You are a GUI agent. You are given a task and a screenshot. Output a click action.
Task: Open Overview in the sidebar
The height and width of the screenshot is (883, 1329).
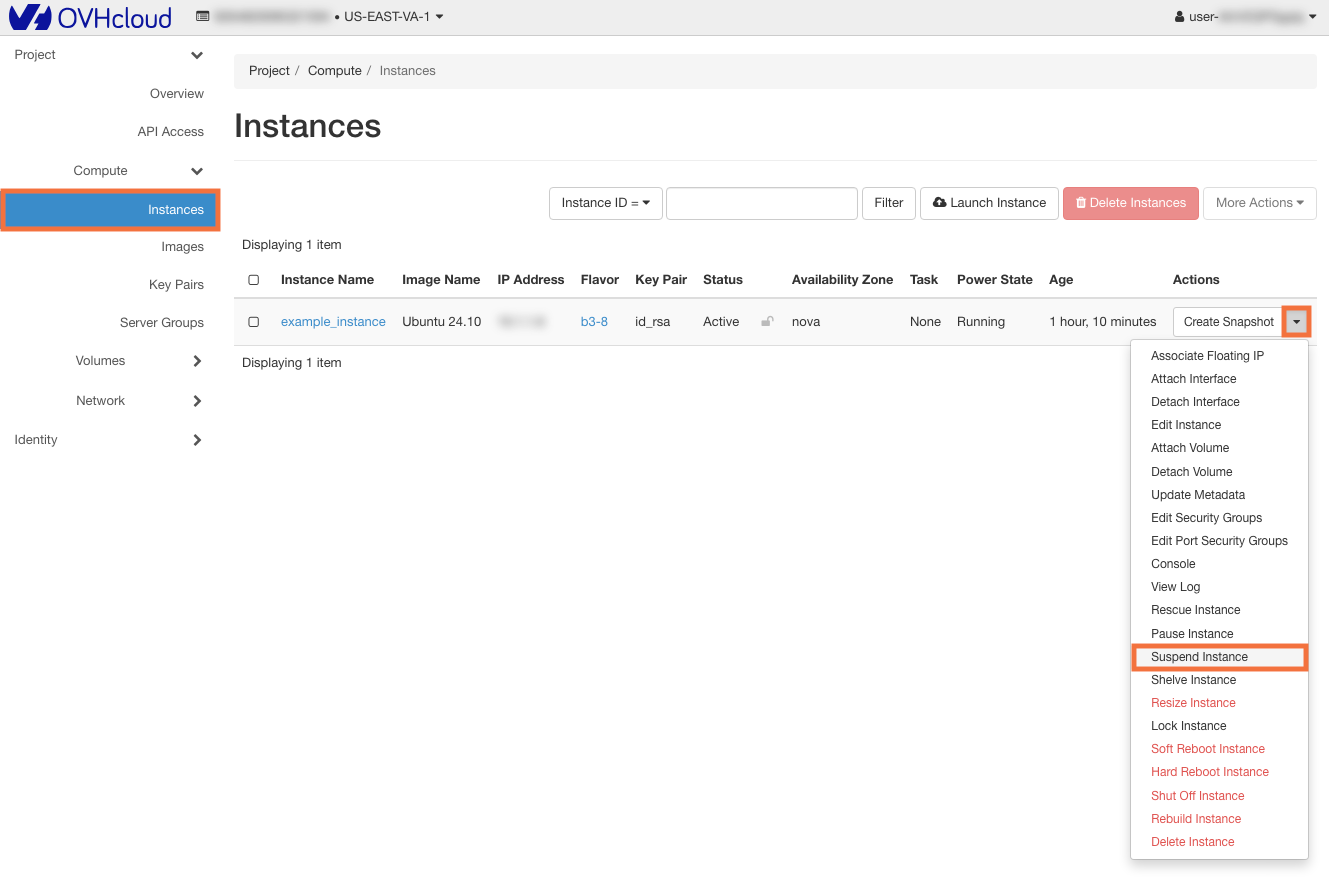tap(177, 94)
